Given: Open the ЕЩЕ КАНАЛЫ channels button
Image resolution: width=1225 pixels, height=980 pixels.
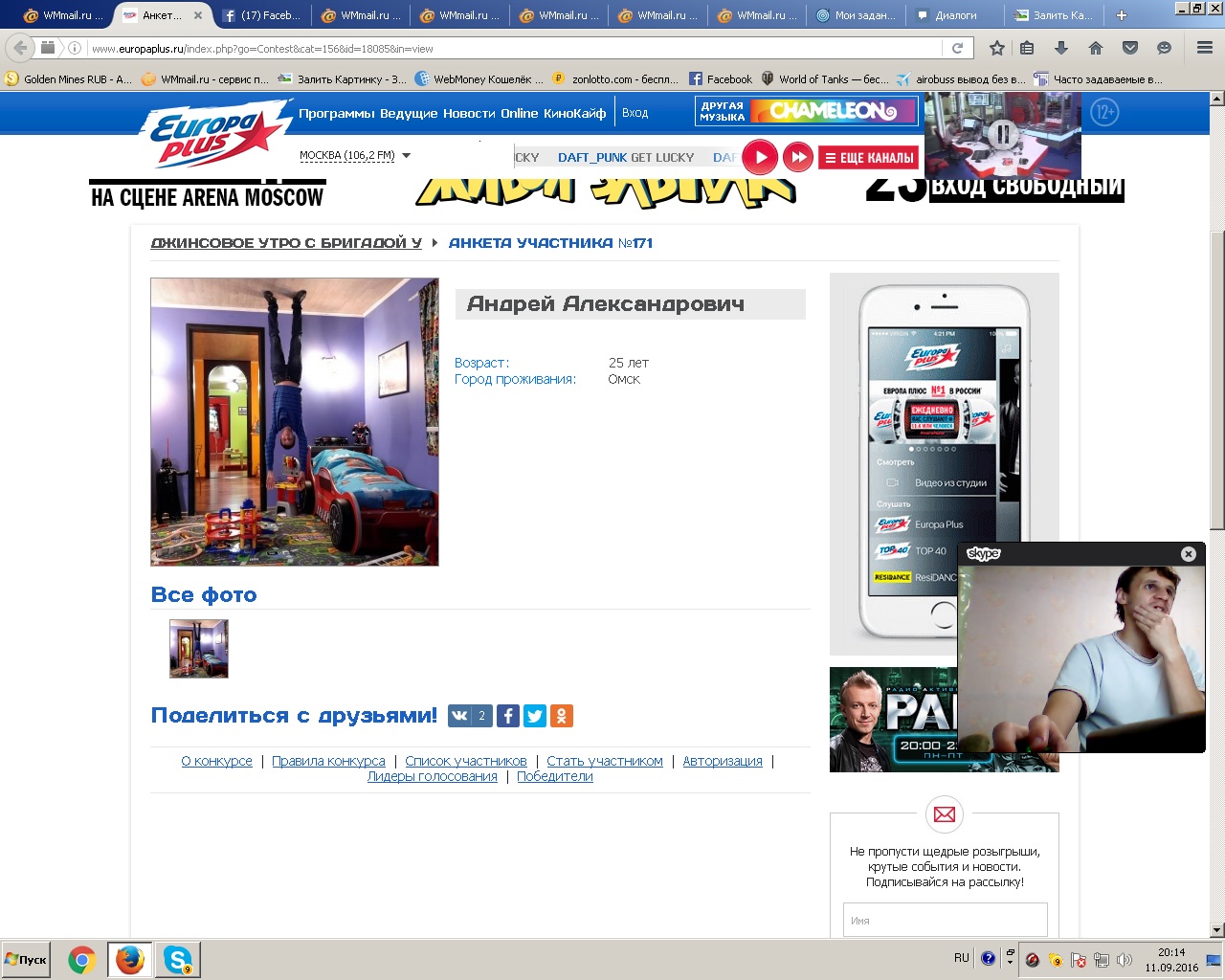Looking at the screenshot, I should coord(868,158).
